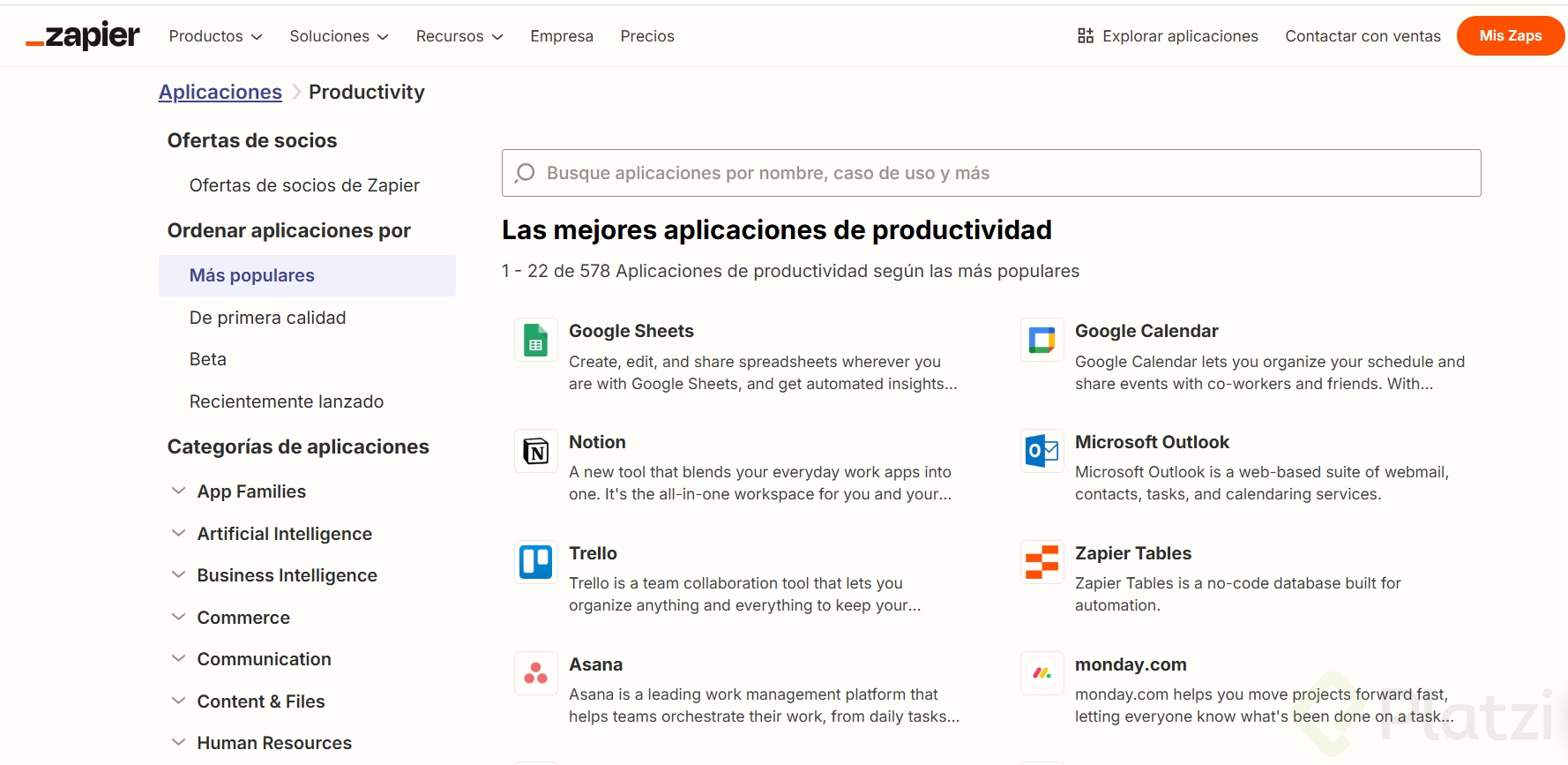Viewport: 1568px width, 765px height.
Task: Expand the App Families category
Action: (179, 491)
